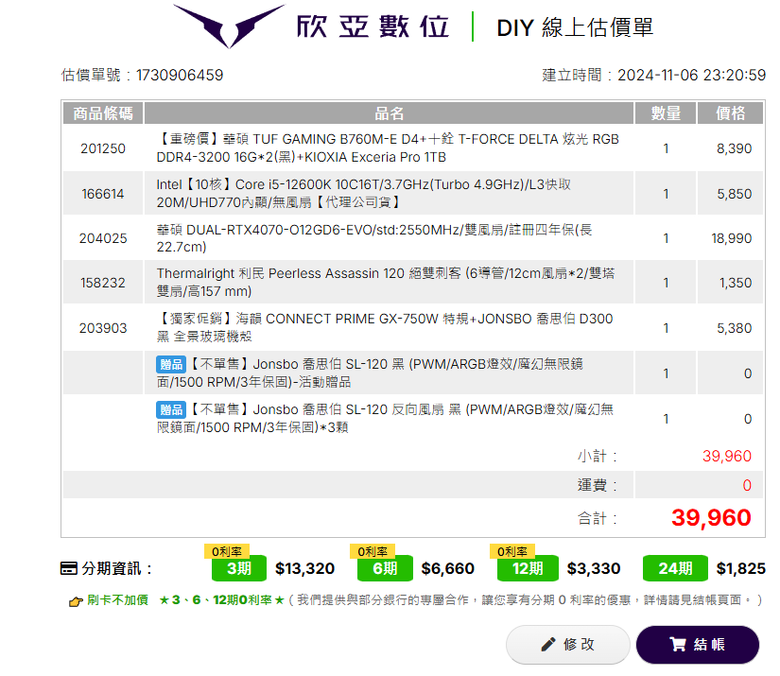Click the 0利率 tag above 12期
The height and width of the screenshot is (676, 780).
tap(512, 551)
